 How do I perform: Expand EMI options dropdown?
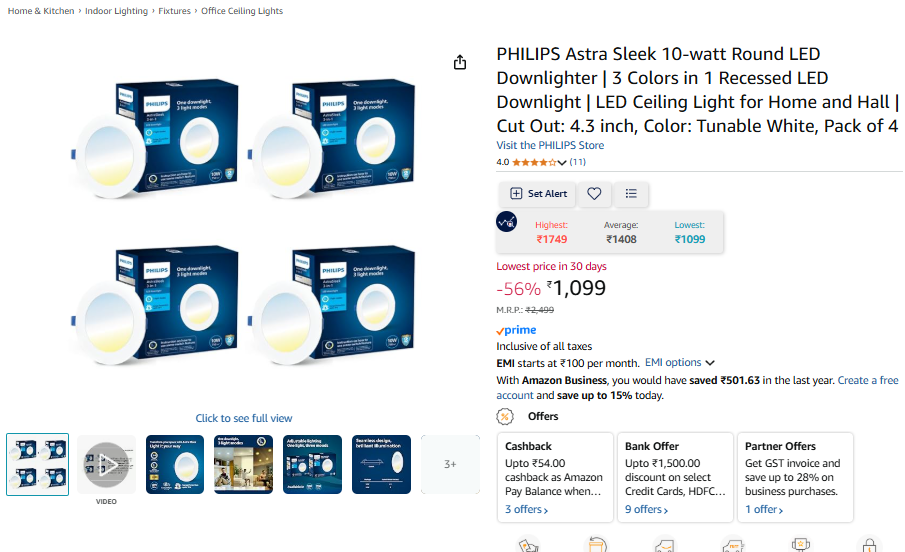(x=679, y=363)
